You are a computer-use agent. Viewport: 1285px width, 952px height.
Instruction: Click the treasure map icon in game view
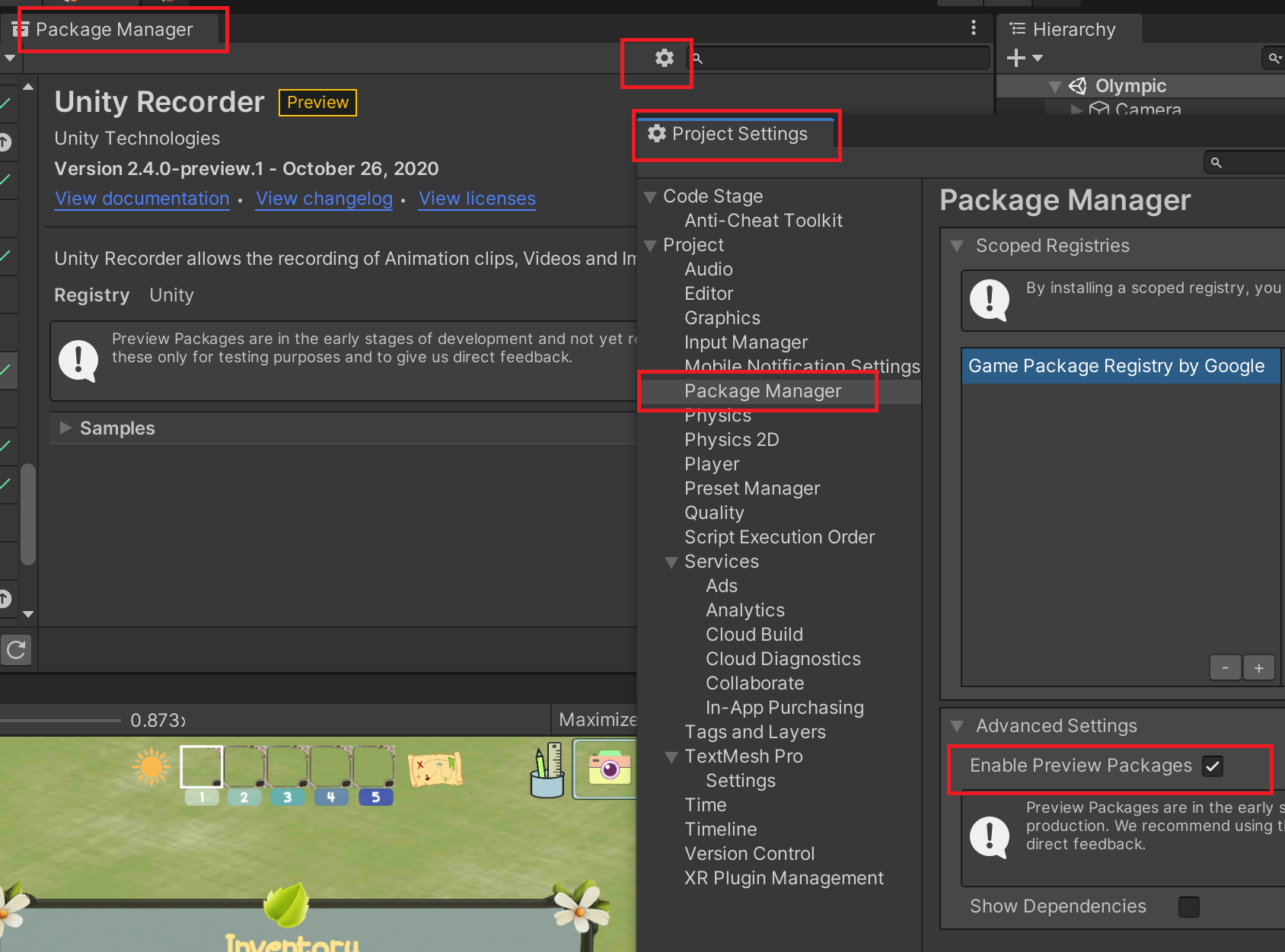pos(435,770)
